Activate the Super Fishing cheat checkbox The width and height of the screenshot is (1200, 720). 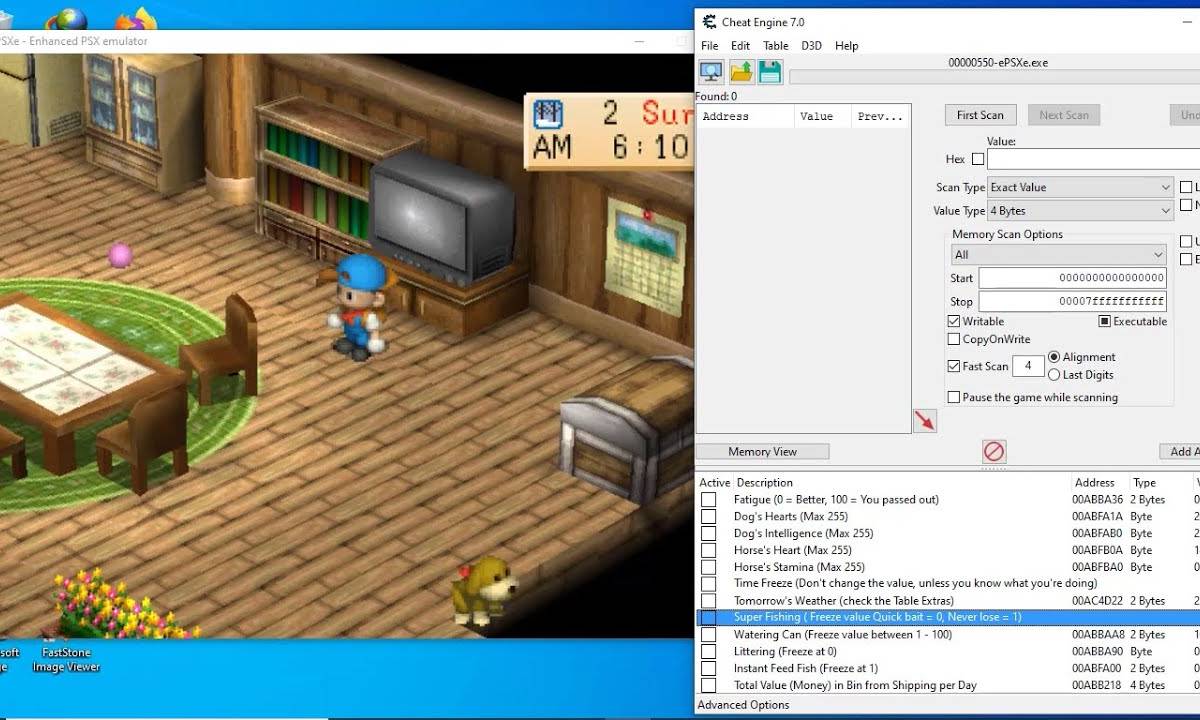point(709,618)
